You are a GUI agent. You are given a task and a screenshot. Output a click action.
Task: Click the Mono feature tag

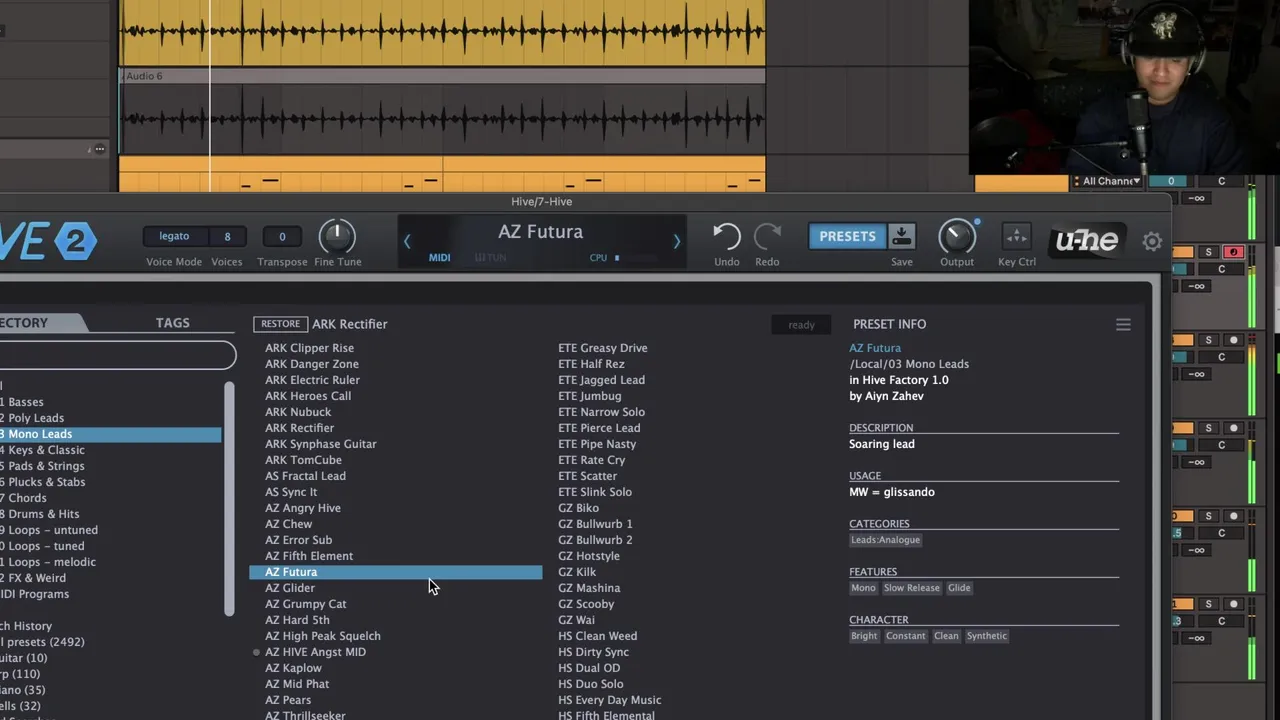pos(863,588)
